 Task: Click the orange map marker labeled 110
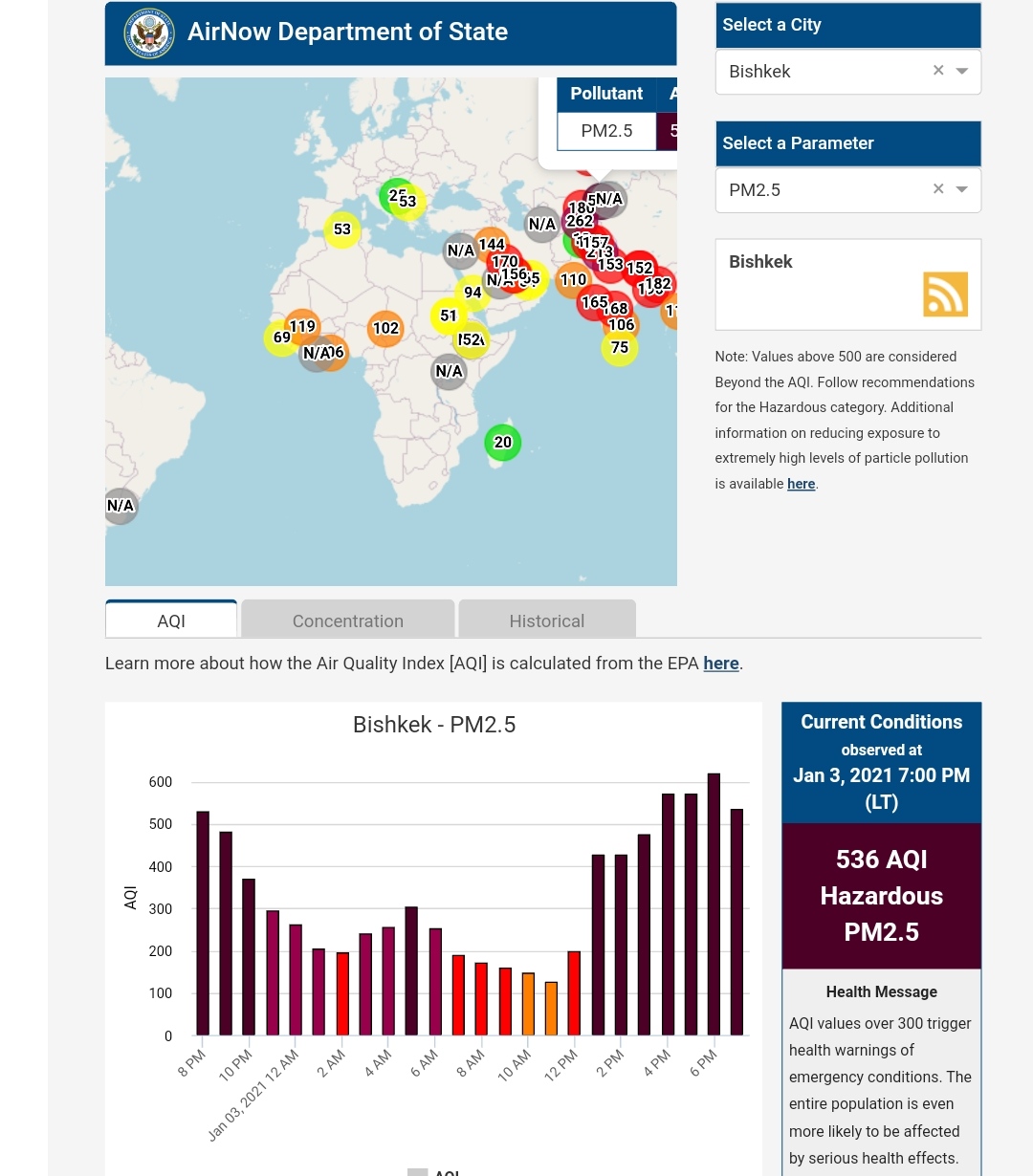click(573, 280)
